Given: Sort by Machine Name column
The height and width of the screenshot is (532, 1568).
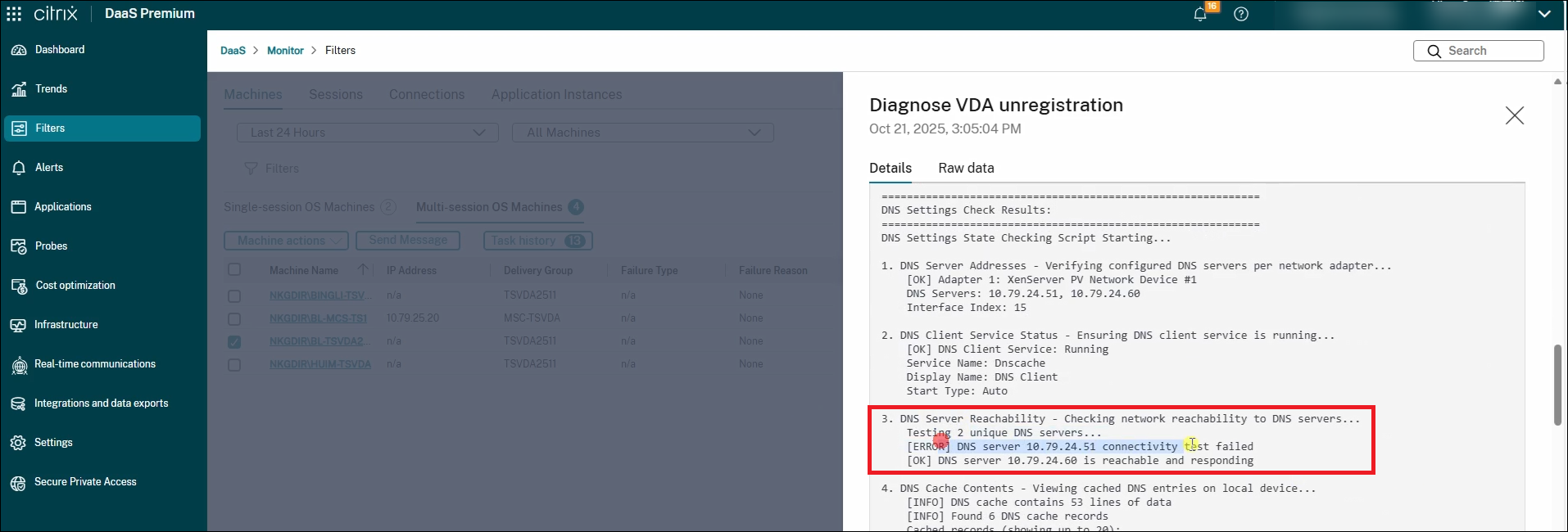Looking at the screenshot, I should [304, 270].
